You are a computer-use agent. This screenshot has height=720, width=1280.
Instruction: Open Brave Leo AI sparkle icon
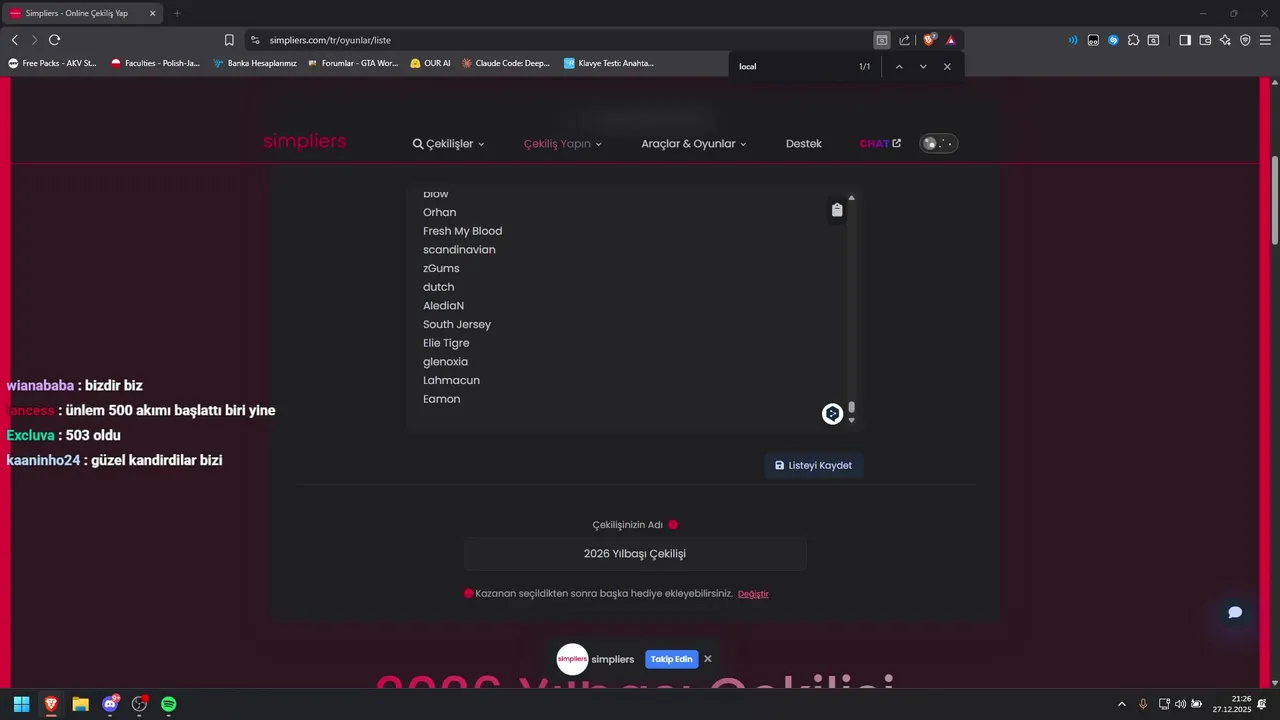click(1225, 40)
